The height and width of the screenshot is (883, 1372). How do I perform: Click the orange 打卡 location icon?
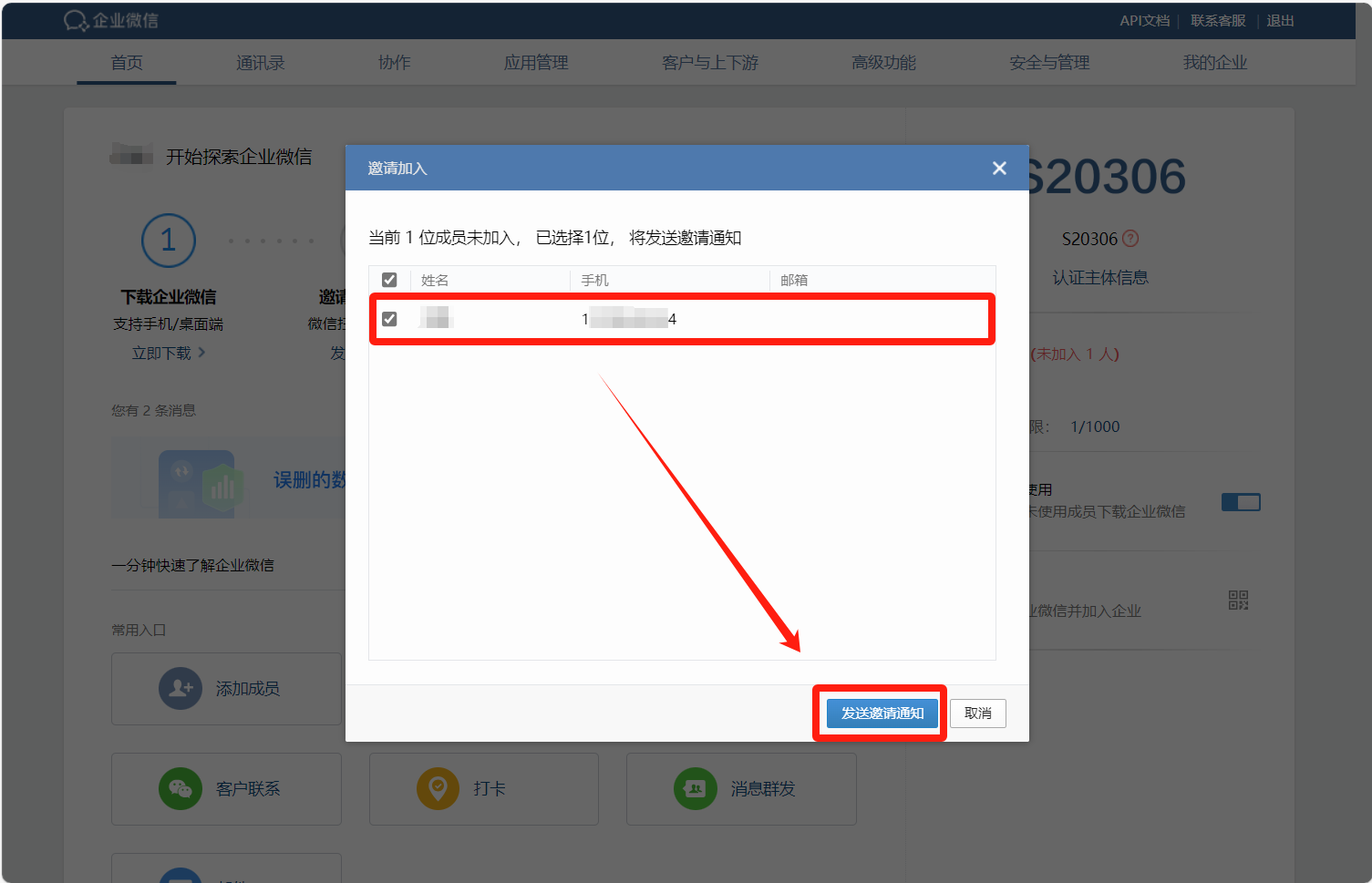pos(438,788)
